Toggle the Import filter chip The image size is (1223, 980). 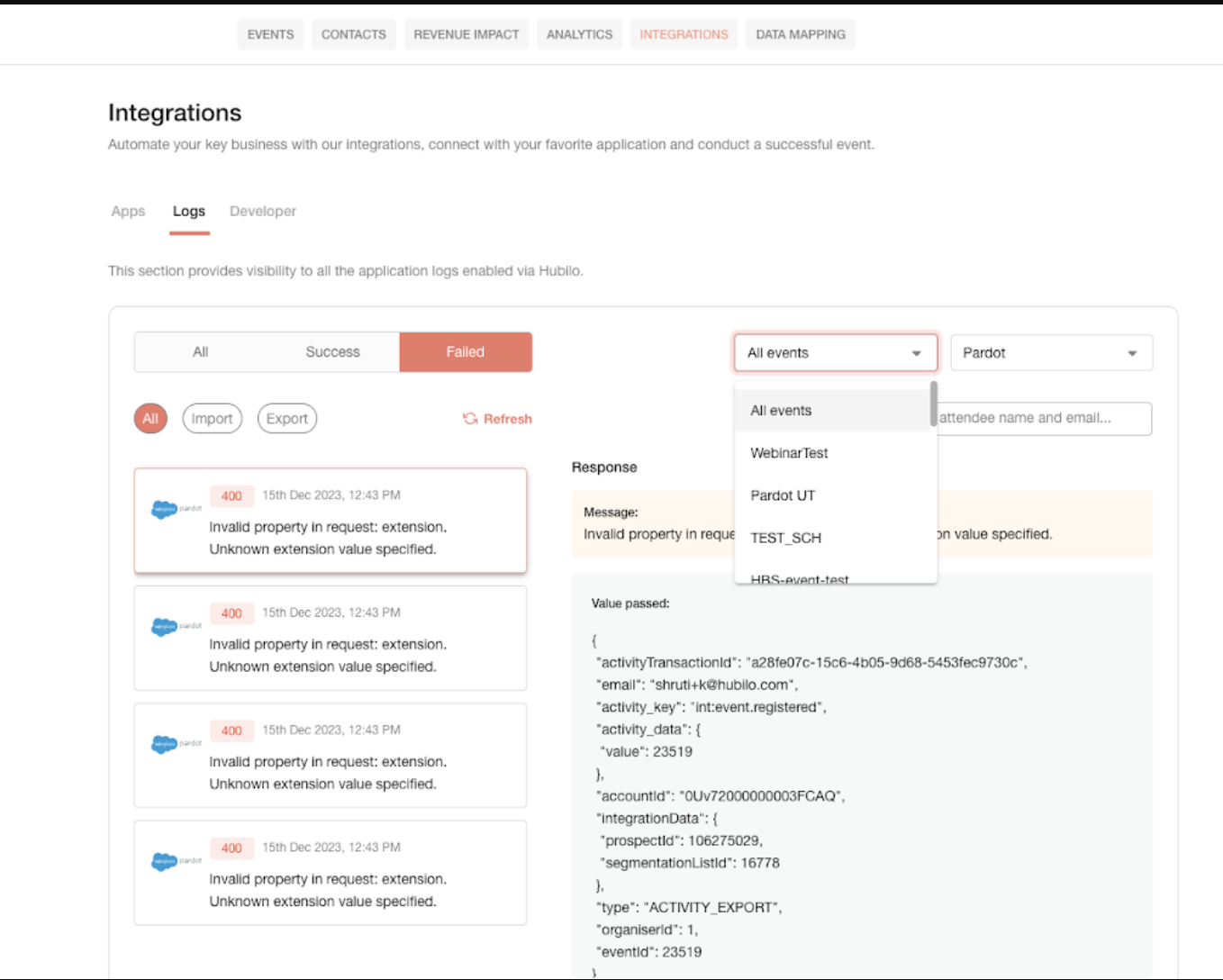pos(213,419)
